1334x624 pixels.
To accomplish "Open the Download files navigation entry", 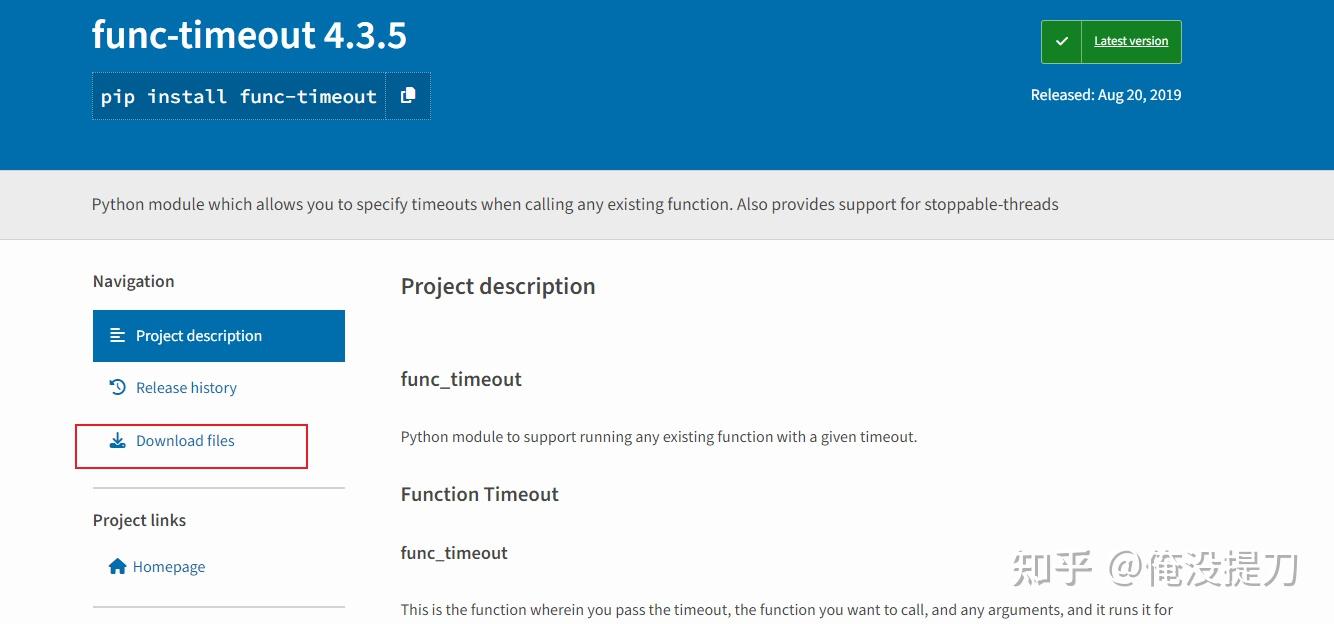I will [x=186, y=440].
